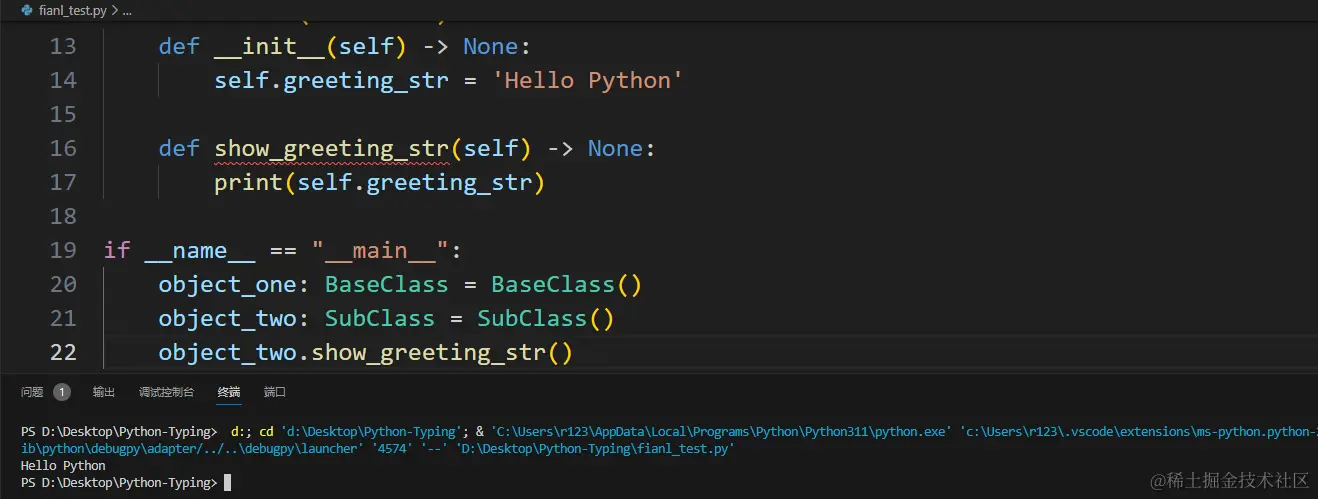Open the 端口 panel tab
This screenshot has width=1318, height=499.
click(x=275, y=392)
